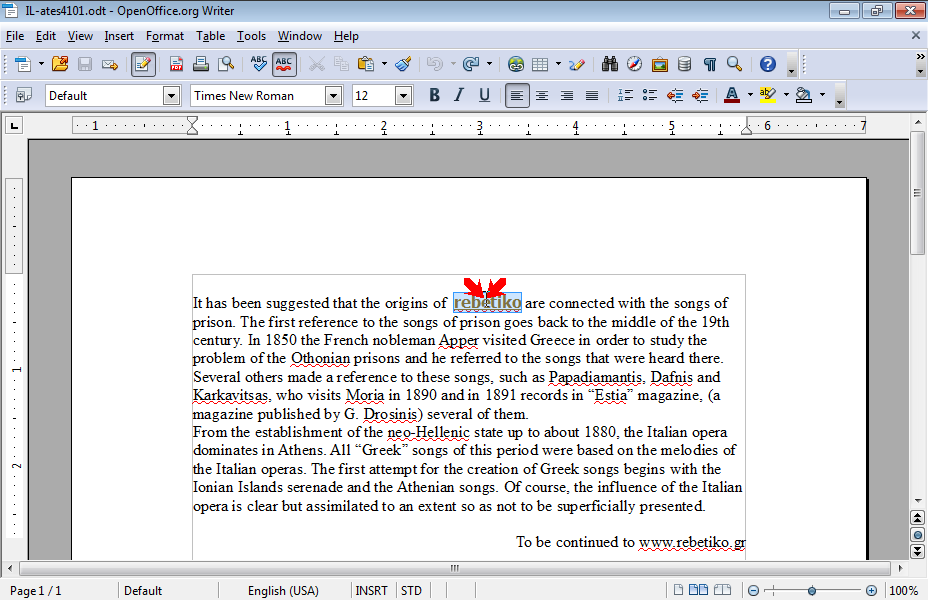
Task: Click INSRT insert mode in status bar
Action: (x=372, y=591)
